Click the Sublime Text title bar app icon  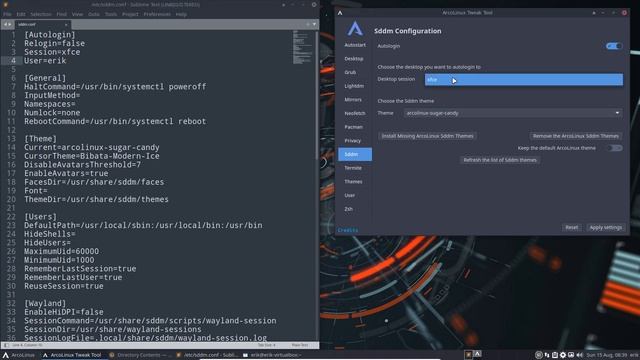tap(5, 4)
